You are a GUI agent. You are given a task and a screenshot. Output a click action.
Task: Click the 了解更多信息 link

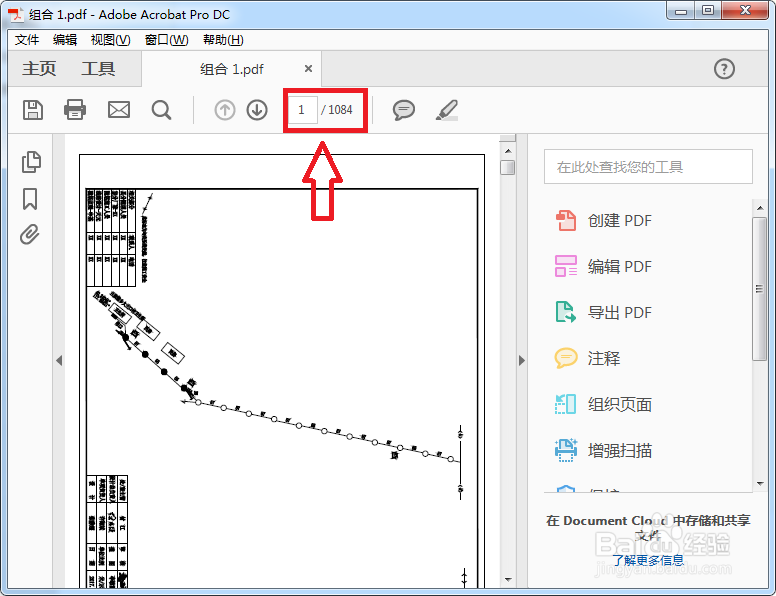pos(648,560)
